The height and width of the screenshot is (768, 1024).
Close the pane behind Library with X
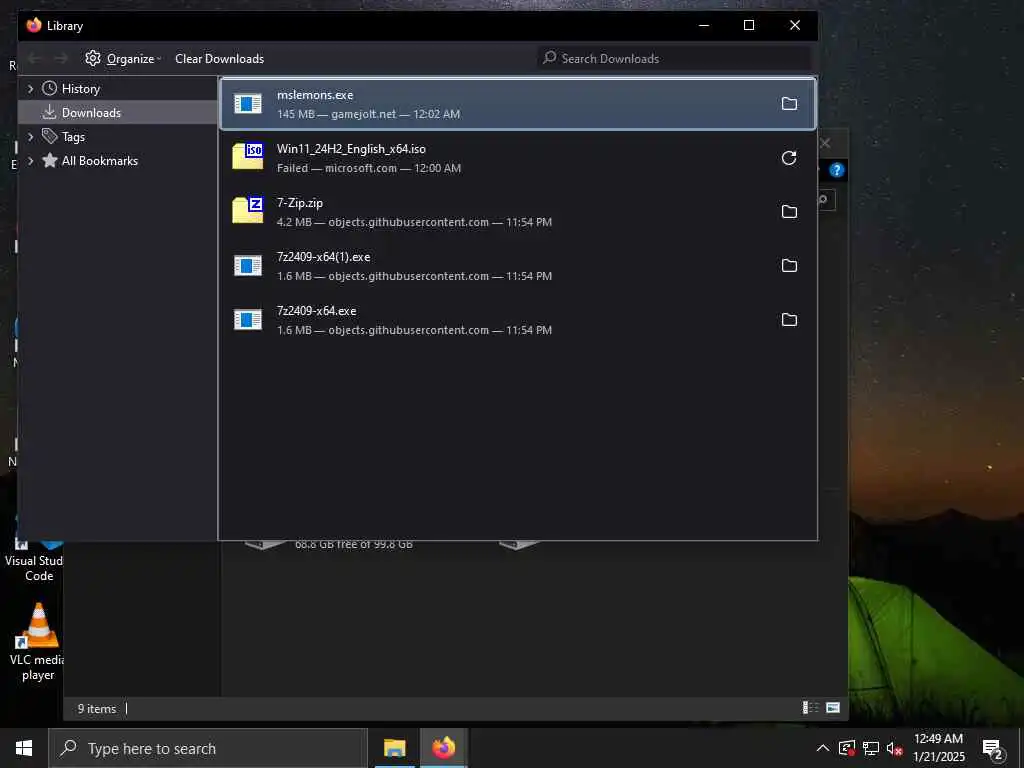pyautogui.click(x=825, y=144)
